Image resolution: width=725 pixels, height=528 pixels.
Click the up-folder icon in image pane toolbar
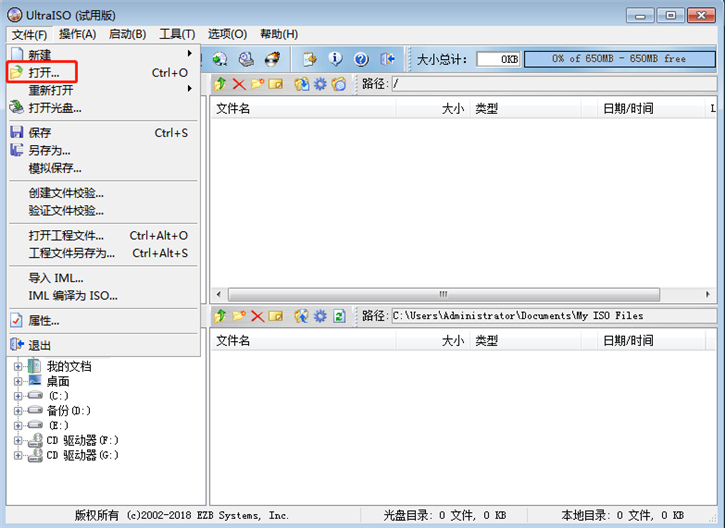[x=220, y=84]
